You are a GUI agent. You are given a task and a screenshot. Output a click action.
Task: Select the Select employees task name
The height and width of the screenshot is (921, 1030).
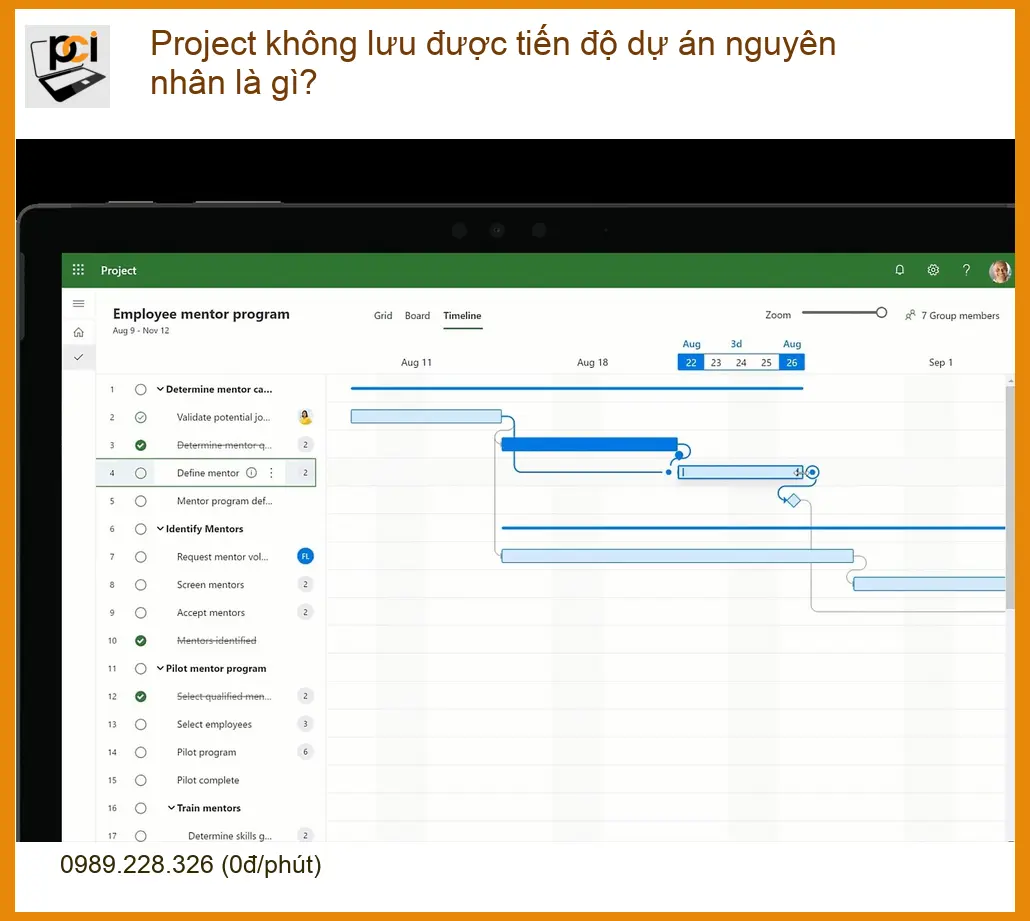pos(214,724)
